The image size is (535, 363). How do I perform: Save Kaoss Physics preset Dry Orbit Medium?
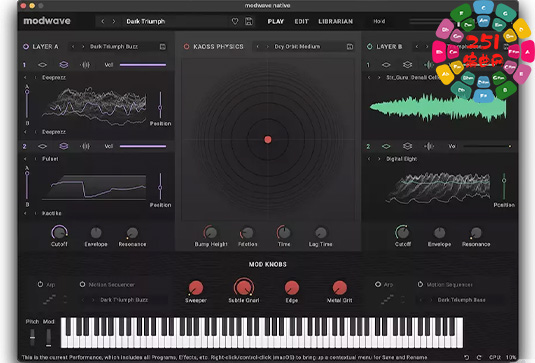[350, 47]
